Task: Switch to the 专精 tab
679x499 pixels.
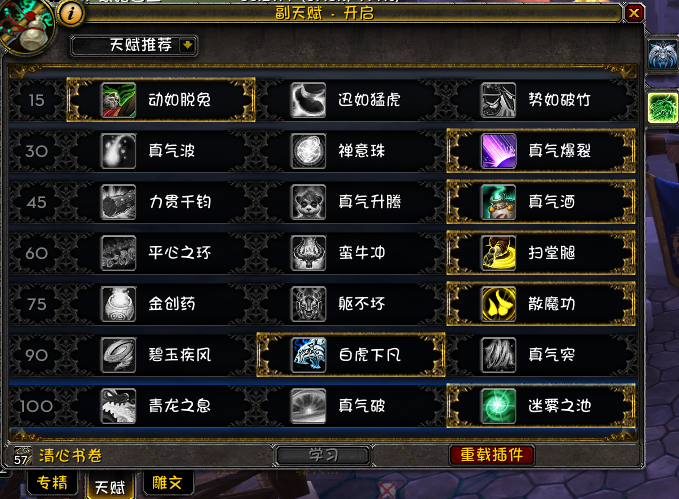Action: point(52,482)
